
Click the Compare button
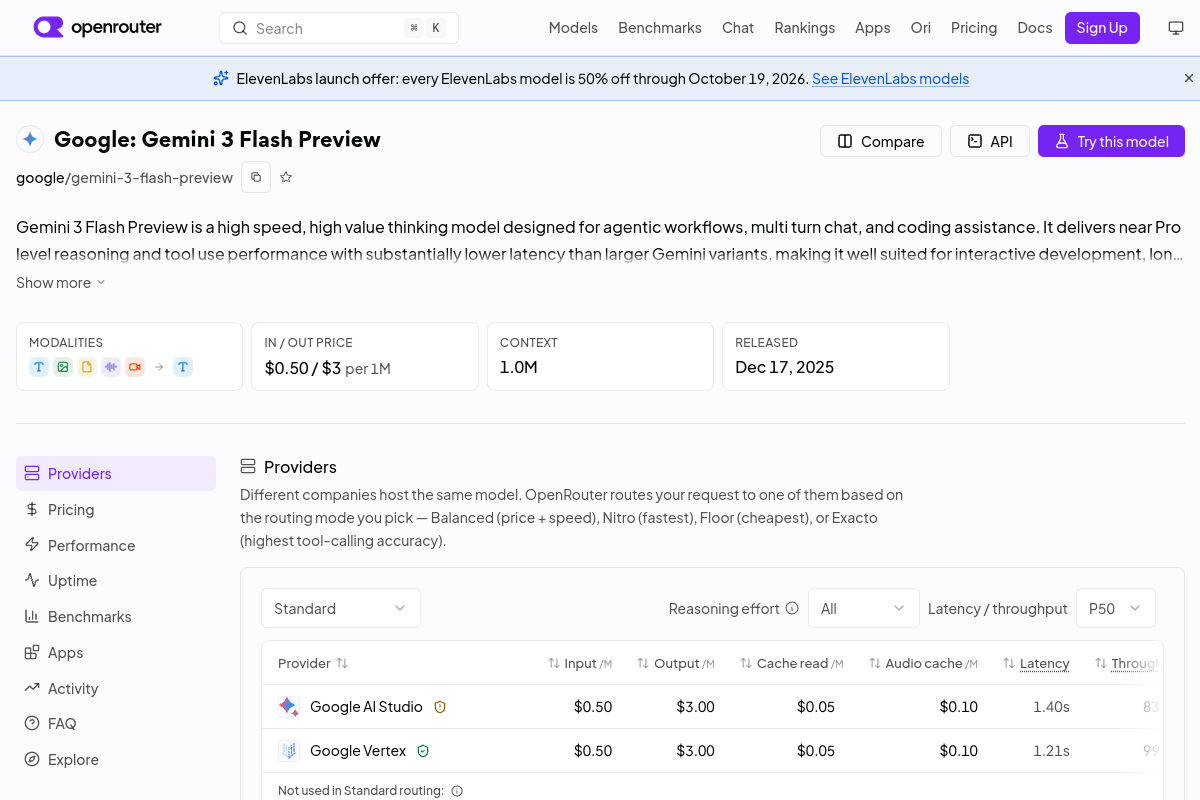pyautogui.click(x=881, y=141)
